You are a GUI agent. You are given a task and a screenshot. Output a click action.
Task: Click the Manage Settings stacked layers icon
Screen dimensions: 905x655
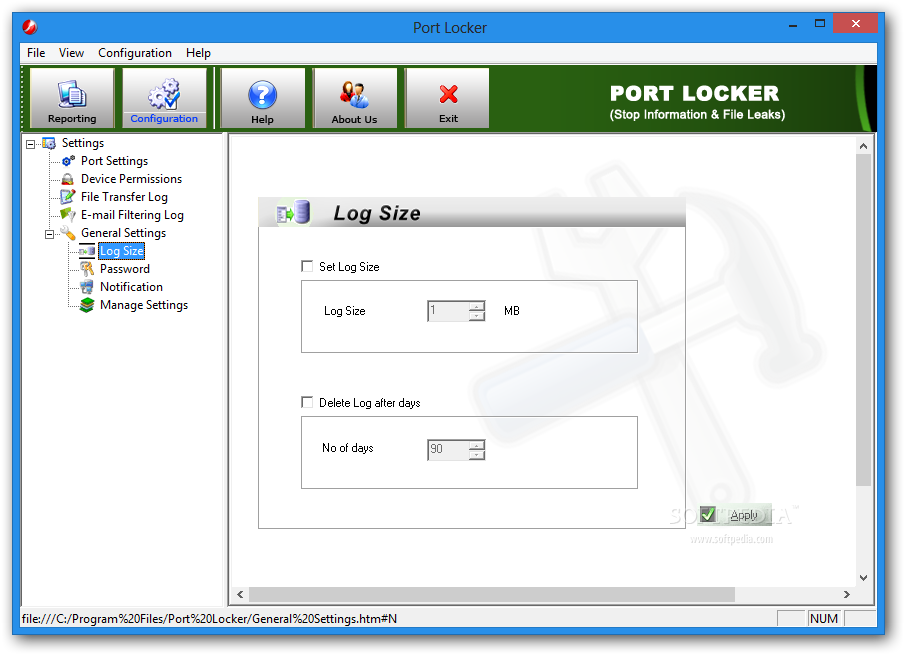click(87, 305)
